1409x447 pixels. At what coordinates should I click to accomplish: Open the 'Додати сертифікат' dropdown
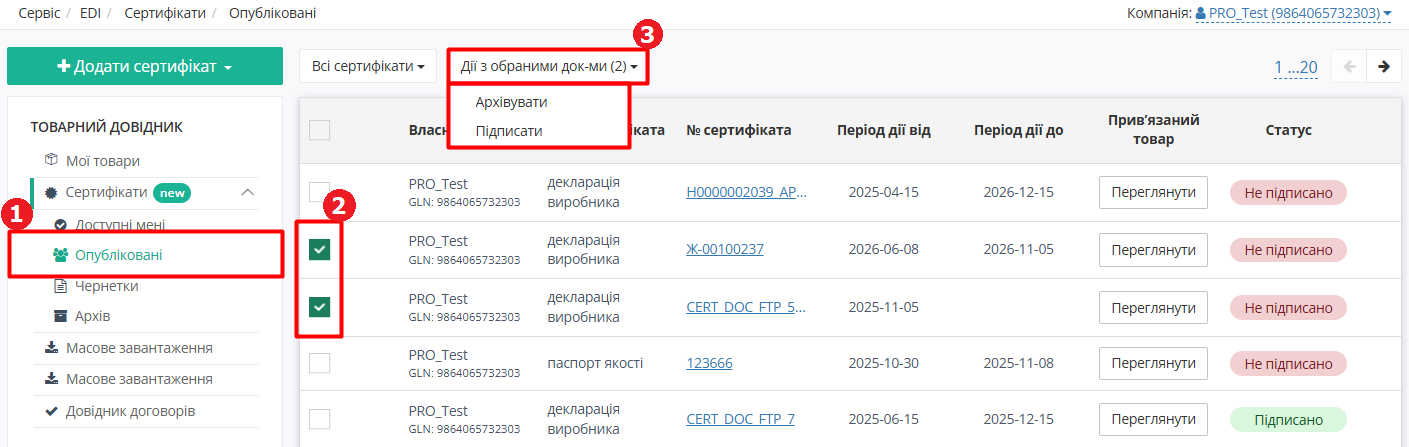pyautogui.click(x=145, y=66)
